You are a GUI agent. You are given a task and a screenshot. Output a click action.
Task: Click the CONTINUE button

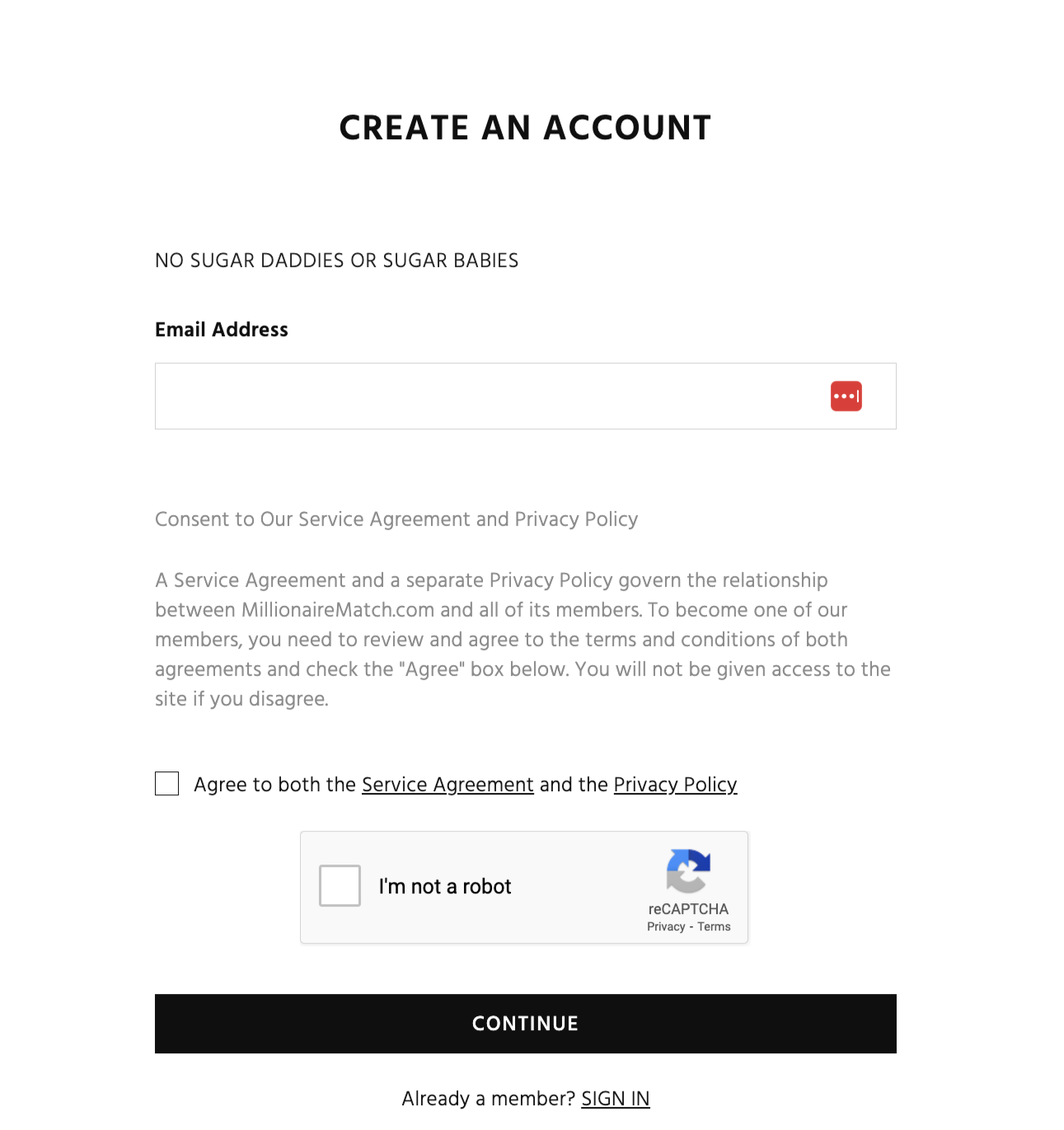(x=525, y=1023)
